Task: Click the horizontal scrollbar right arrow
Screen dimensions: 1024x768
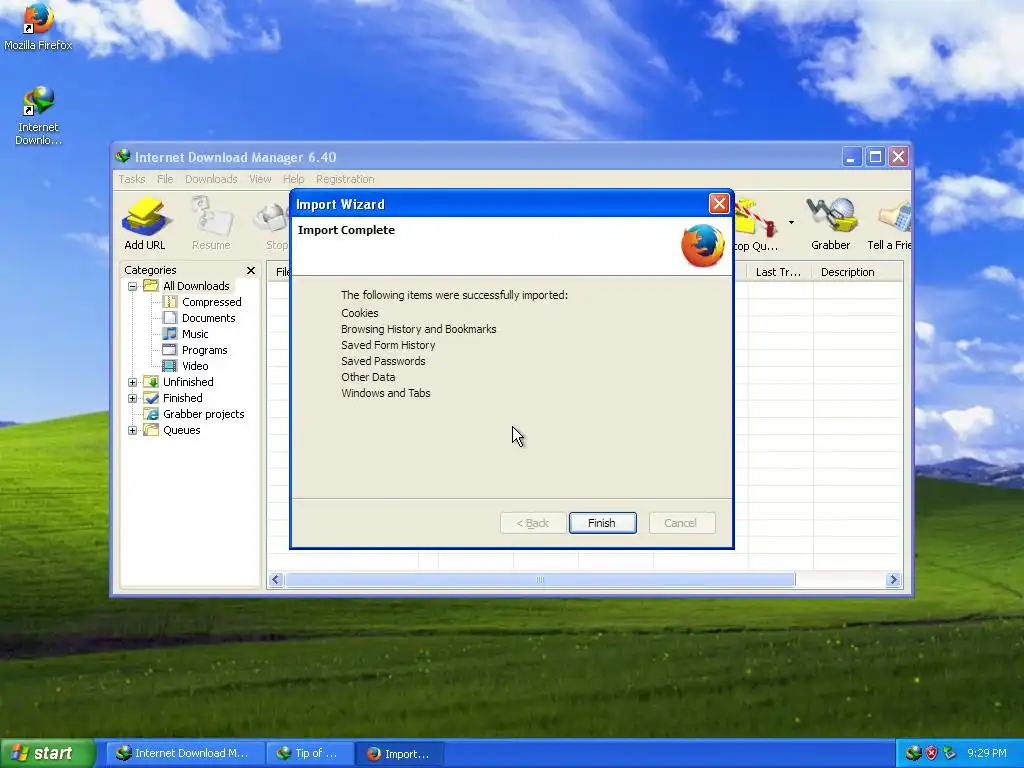Action: pos(893,580)
